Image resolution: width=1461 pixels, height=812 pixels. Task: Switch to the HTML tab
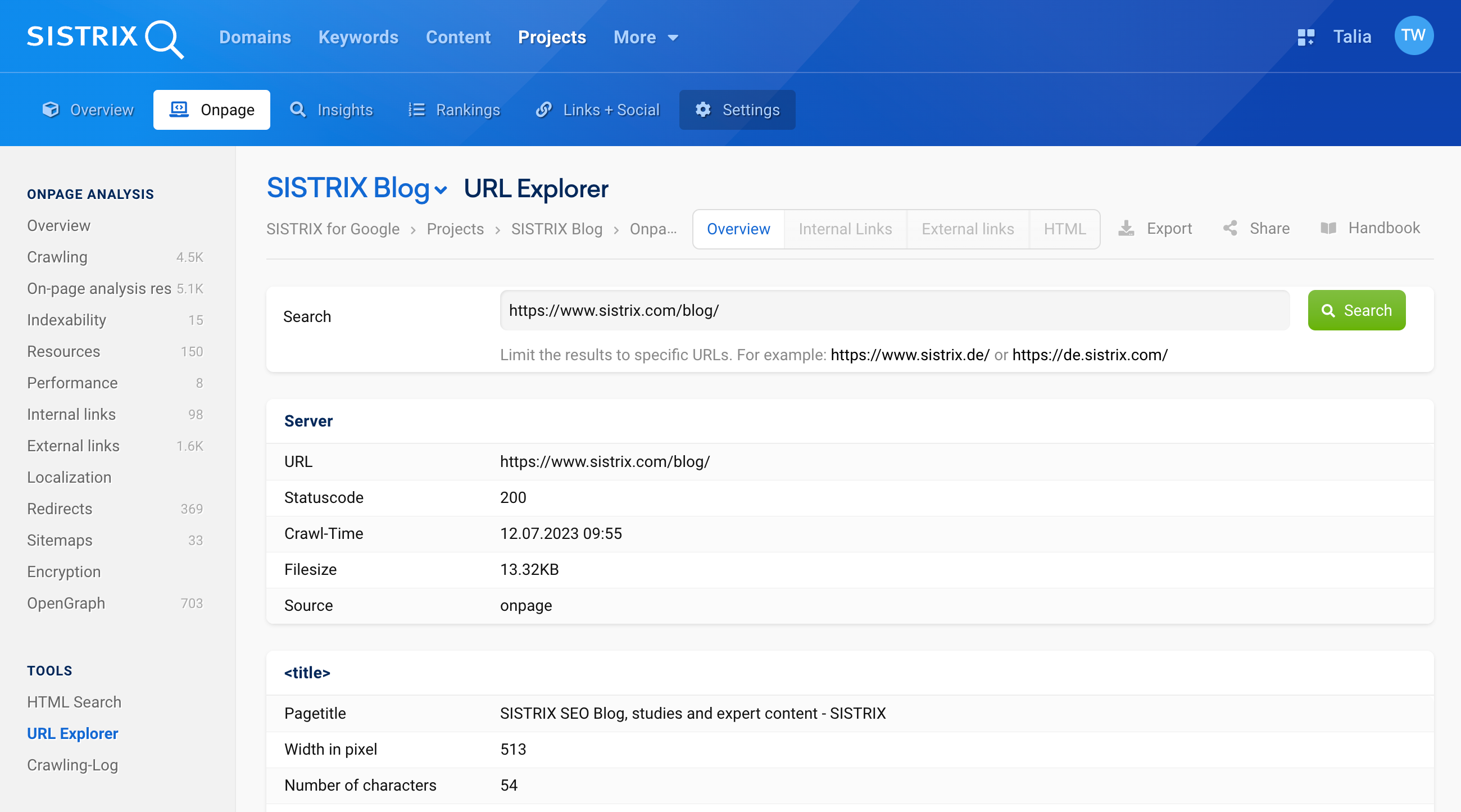[x=1064, y=228]
